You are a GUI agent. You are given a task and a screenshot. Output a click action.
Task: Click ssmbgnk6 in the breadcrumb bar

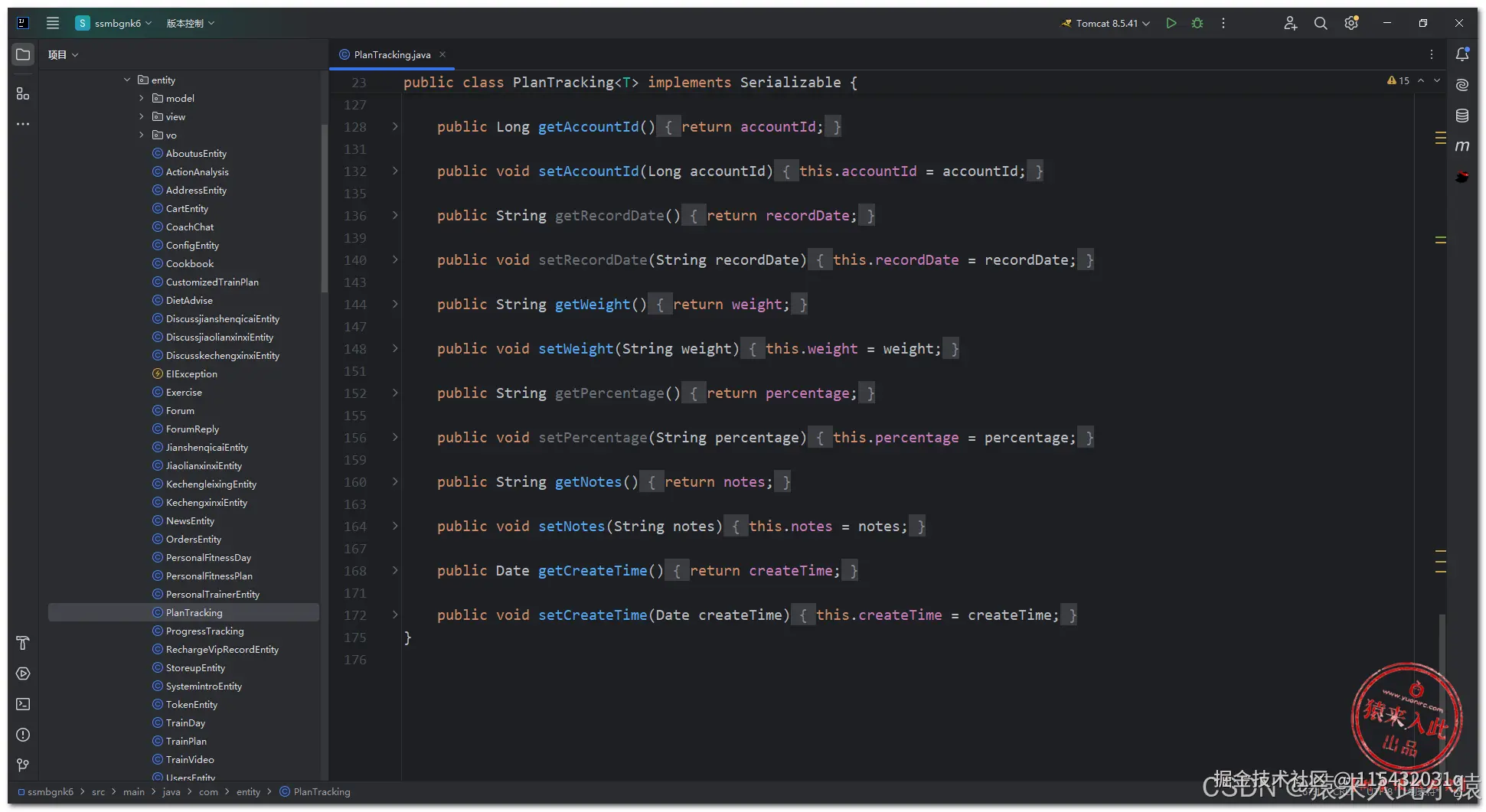(46, 791)
